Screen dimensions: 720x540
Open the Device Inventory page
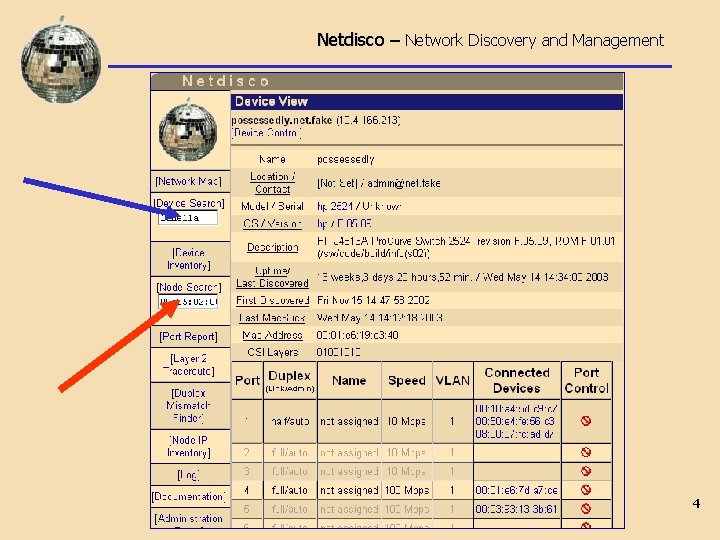click(x=189, y=259)
